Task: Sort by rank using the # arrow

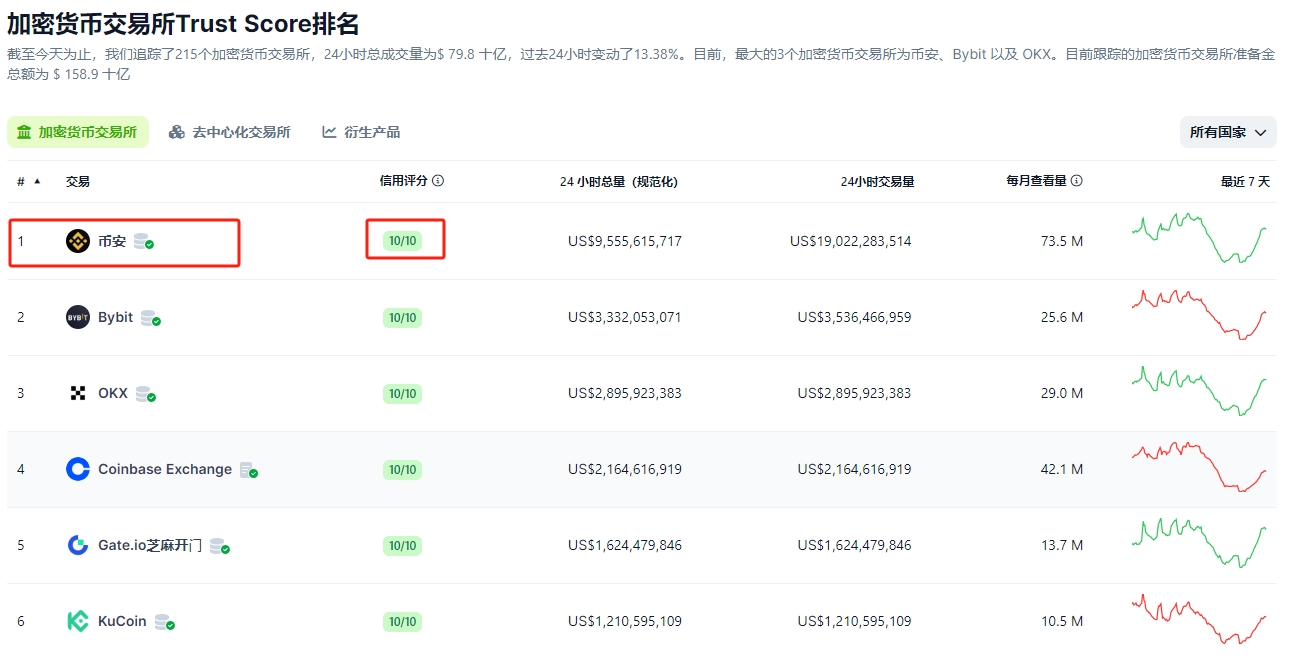Action: click(38, 181)
